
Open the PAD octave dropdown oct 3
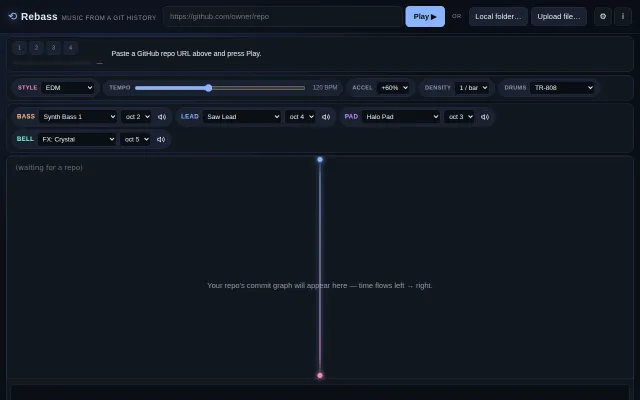tap(459, 117)
